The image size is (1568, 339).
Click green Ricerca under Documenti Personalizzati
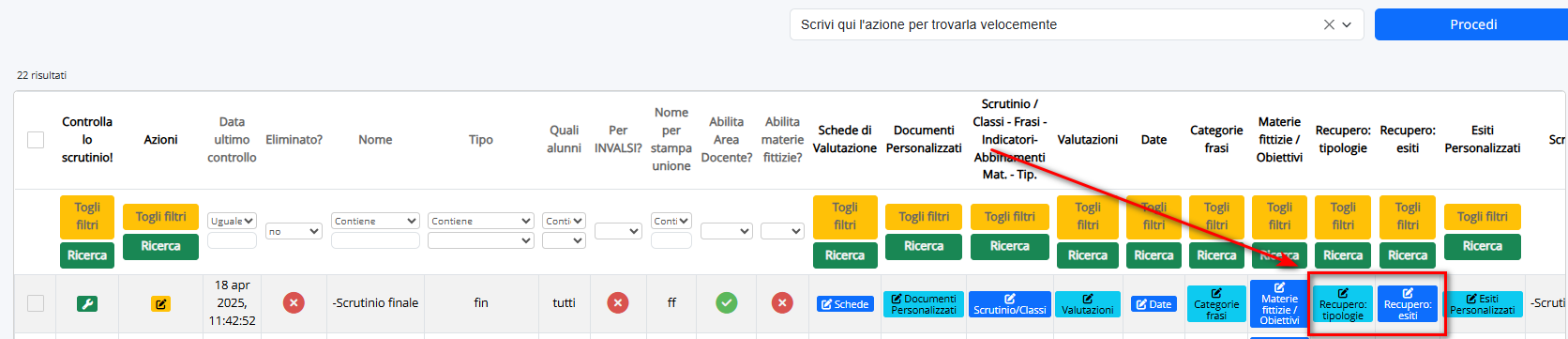coord(924,246)
